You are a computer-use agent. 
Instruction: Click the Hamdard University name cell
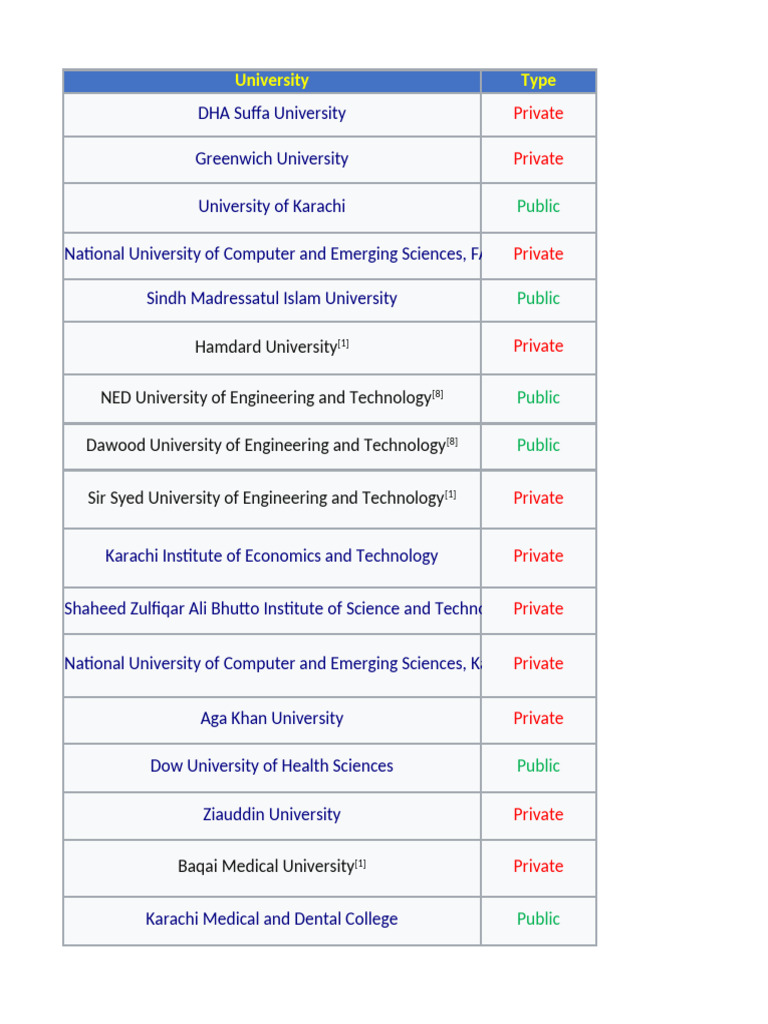pyautogui.click(x=265, y=347)
